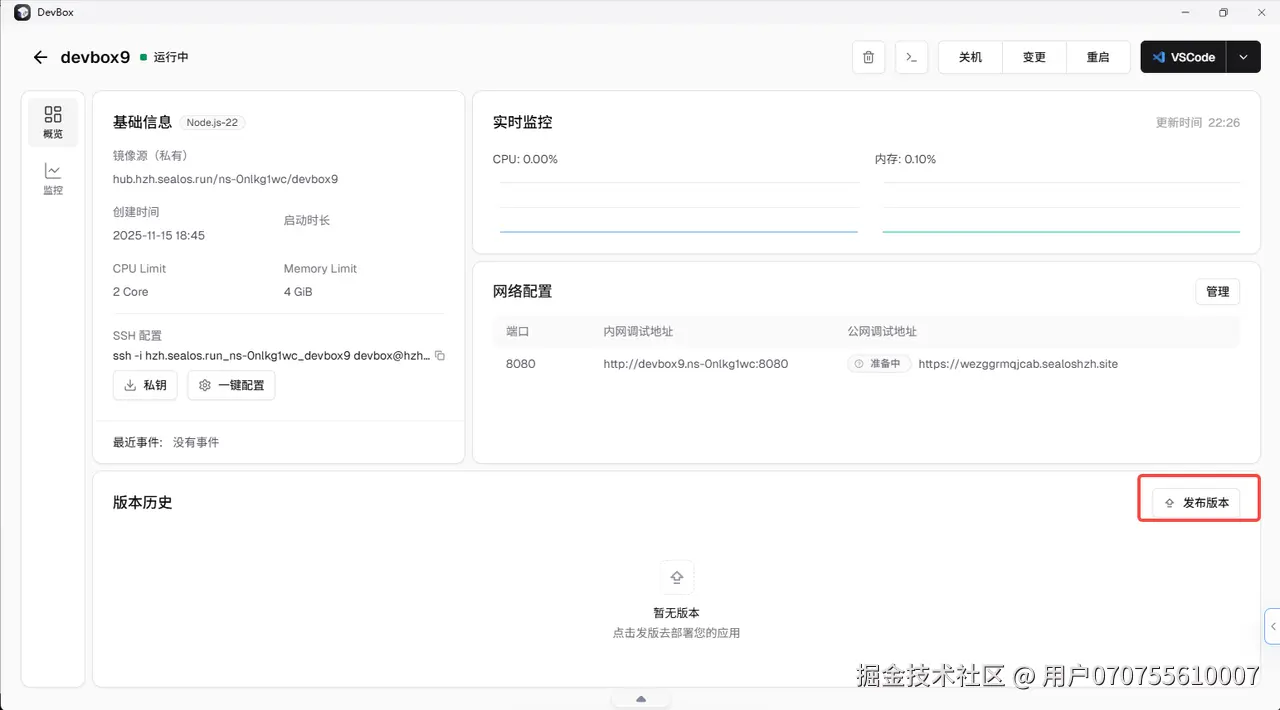1280x710 pixels.
Task: Click the Node.js-22 runtime tag
Action: click(x=212, y=123)
